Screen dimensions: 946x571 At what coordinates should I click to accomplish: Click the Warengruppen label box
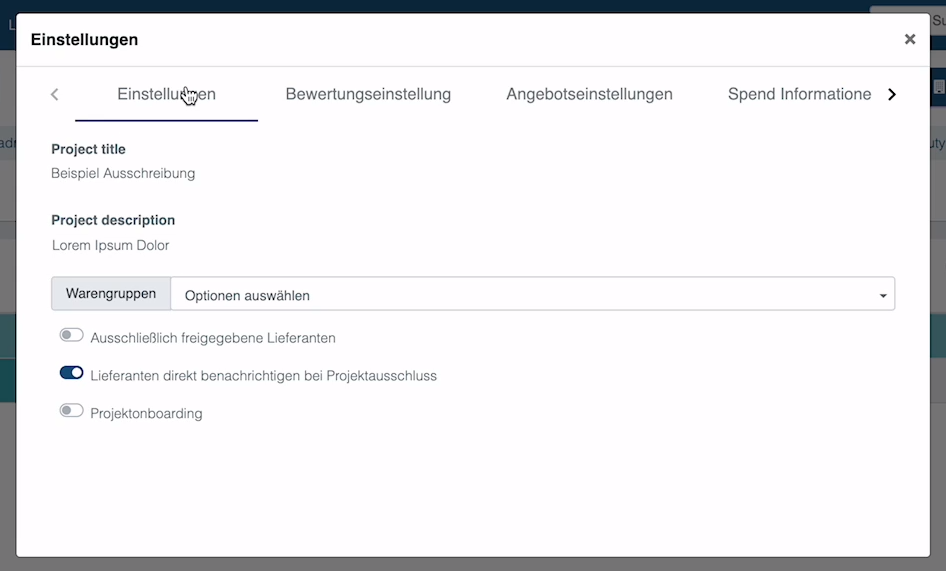(111, 294)
